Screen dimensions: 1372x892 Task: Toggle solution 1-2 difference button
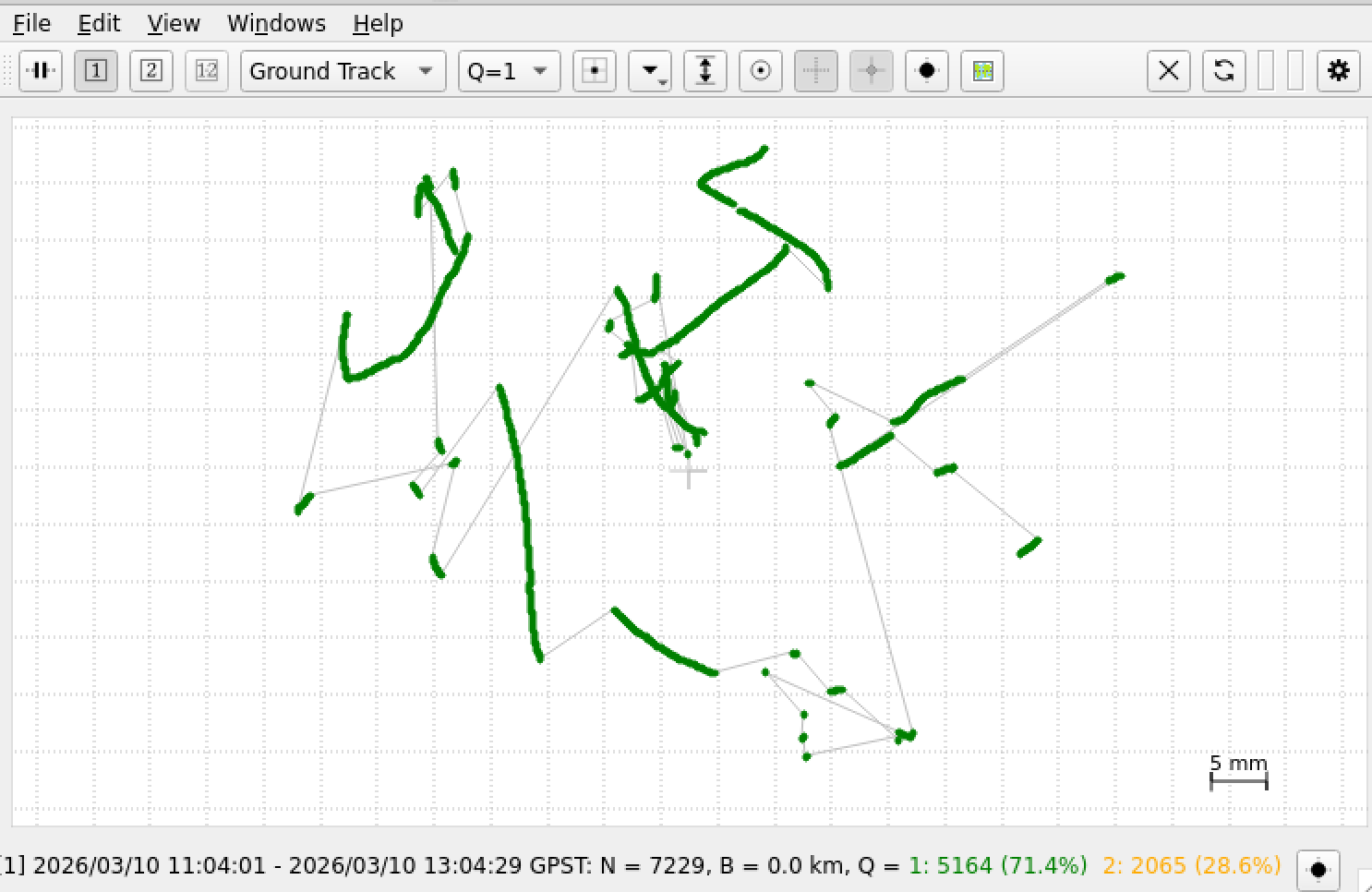tap(207, 71)
